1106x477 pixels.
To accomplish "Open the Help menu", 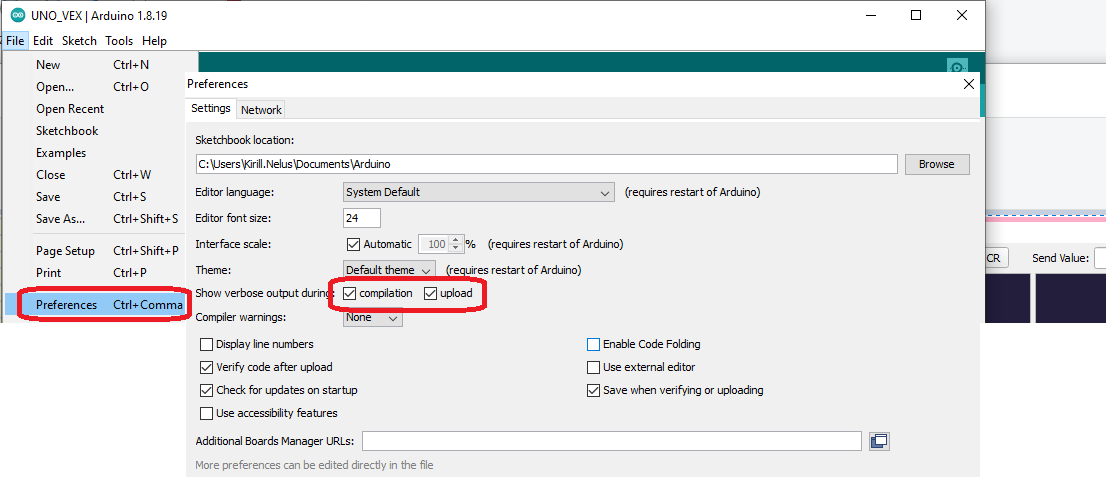I will coord(154,41).
